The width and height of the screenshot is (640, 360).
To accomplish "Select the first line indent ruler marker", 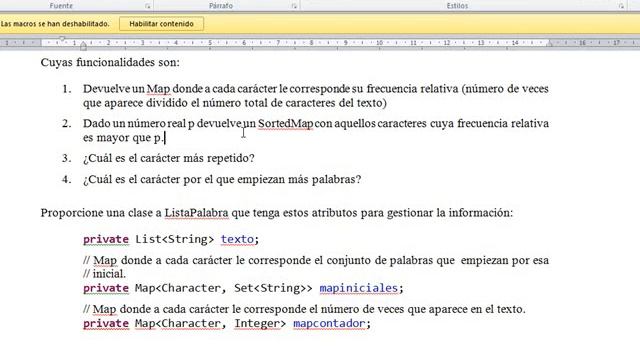I will (x=62, y=39).
